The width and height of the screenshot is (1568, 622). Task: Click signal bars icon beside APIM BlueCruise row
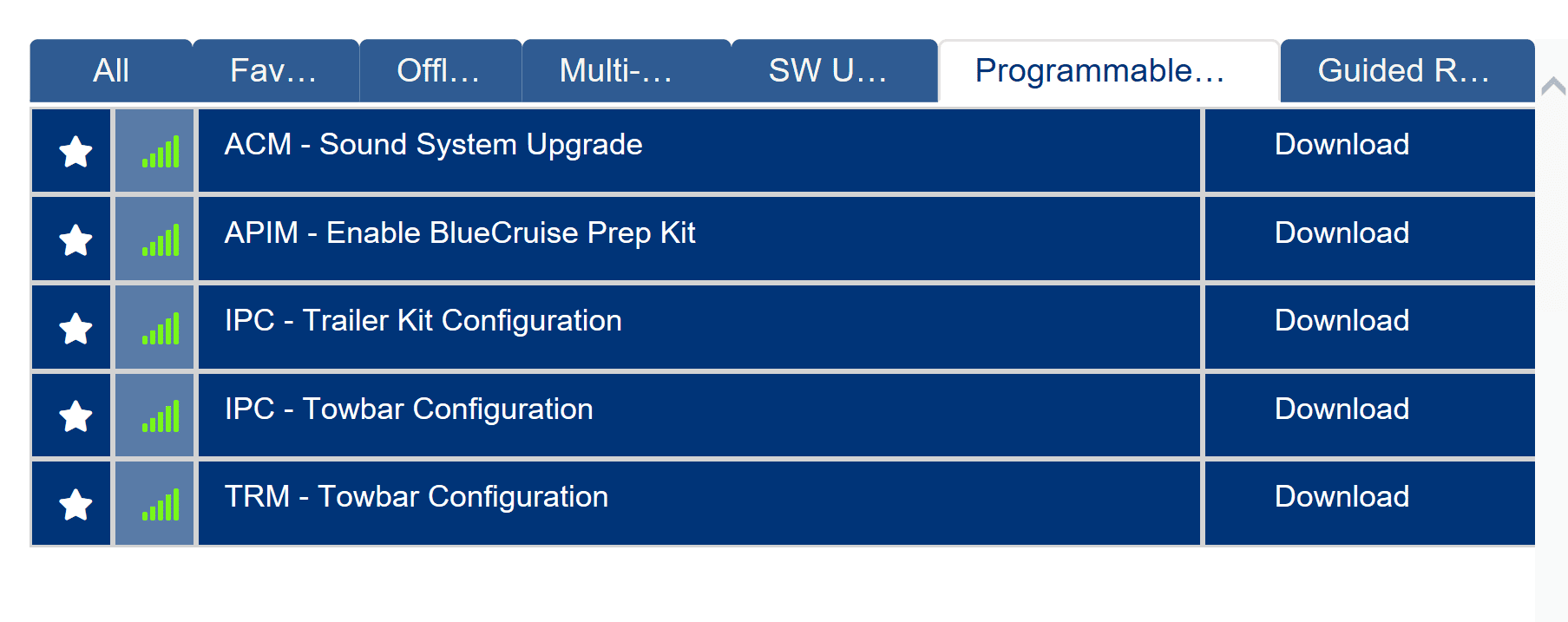pyautogui.click(x=161, y=240)
